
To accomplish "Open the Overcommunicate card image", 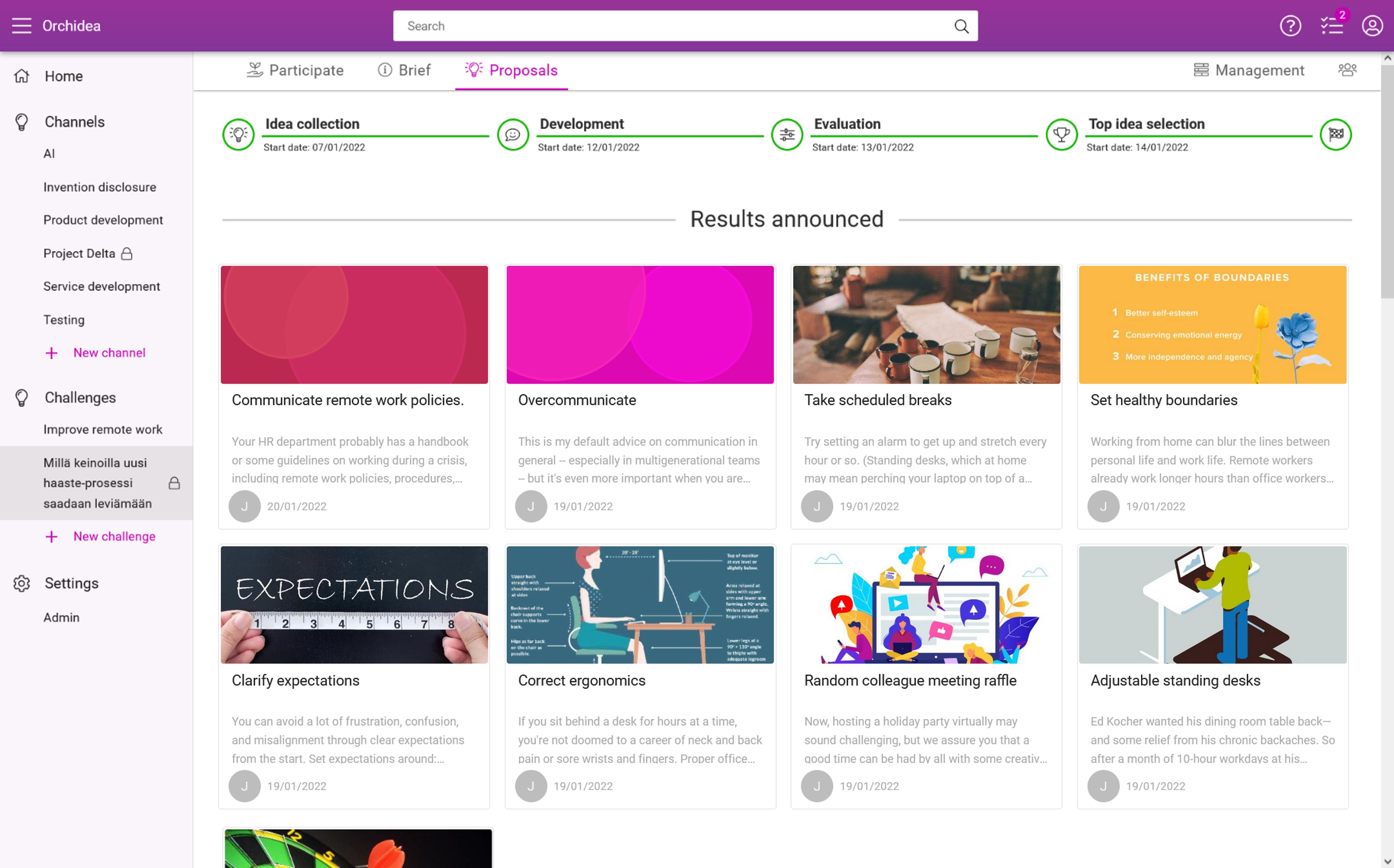I will (640, 324).
